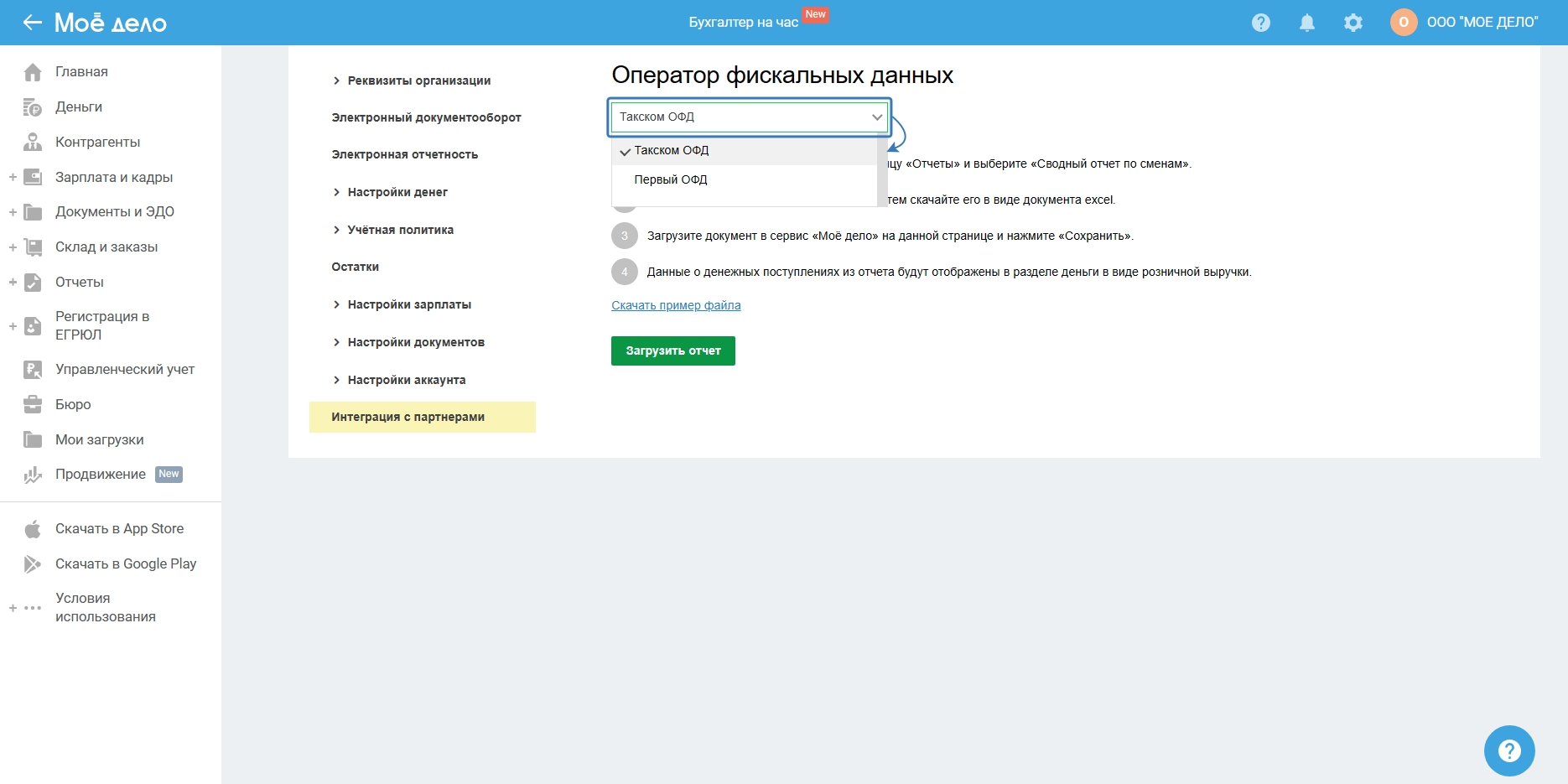This screenshot has width=1568, height=784.
Task: Click the orange user avatar circle
Action: (1404, 23)
